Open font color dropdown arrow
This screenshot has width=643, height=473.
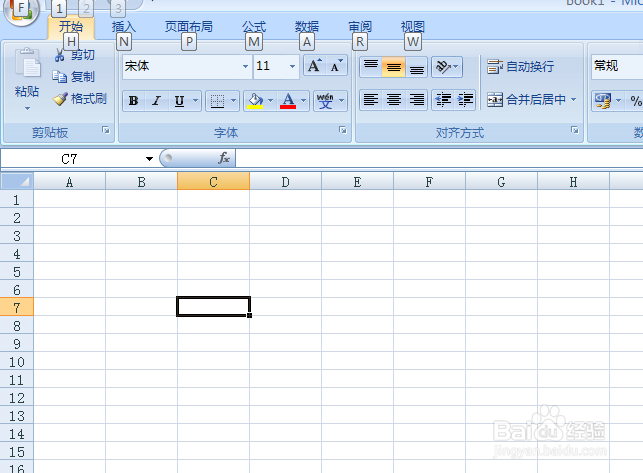point(303,101)
